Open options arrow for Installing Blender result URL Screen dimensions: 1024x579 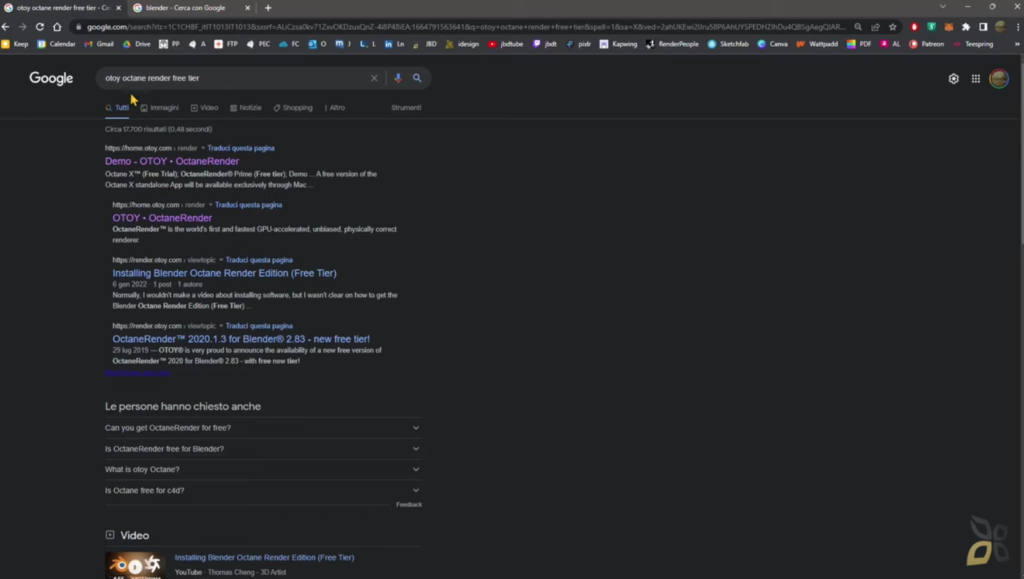tap(221, 260)
